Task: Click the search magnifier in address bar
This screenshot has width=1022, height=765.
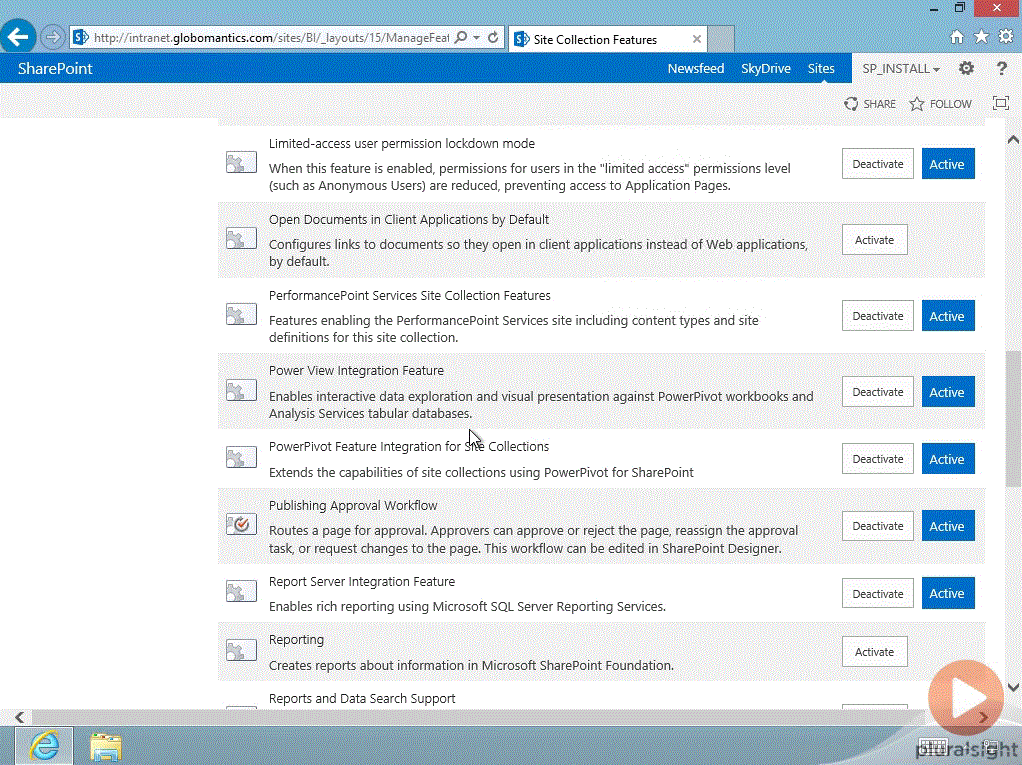Action: pos(461,38)
